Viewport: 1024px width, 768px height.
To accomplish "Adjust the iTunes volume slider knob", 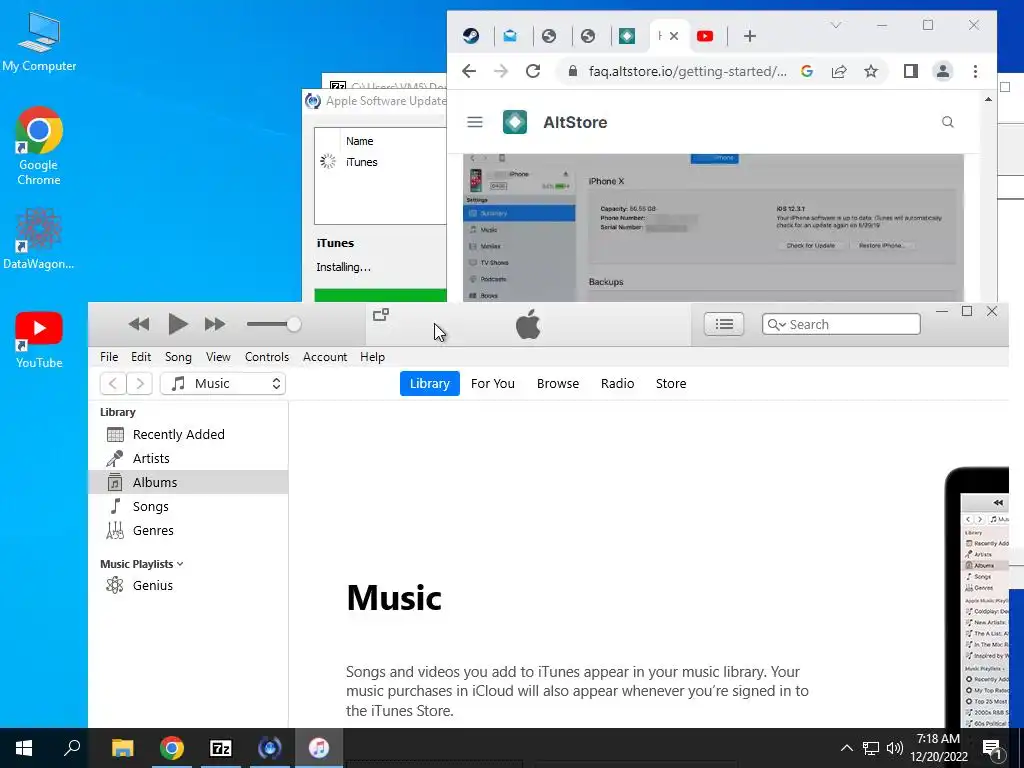I will [294, 324].
